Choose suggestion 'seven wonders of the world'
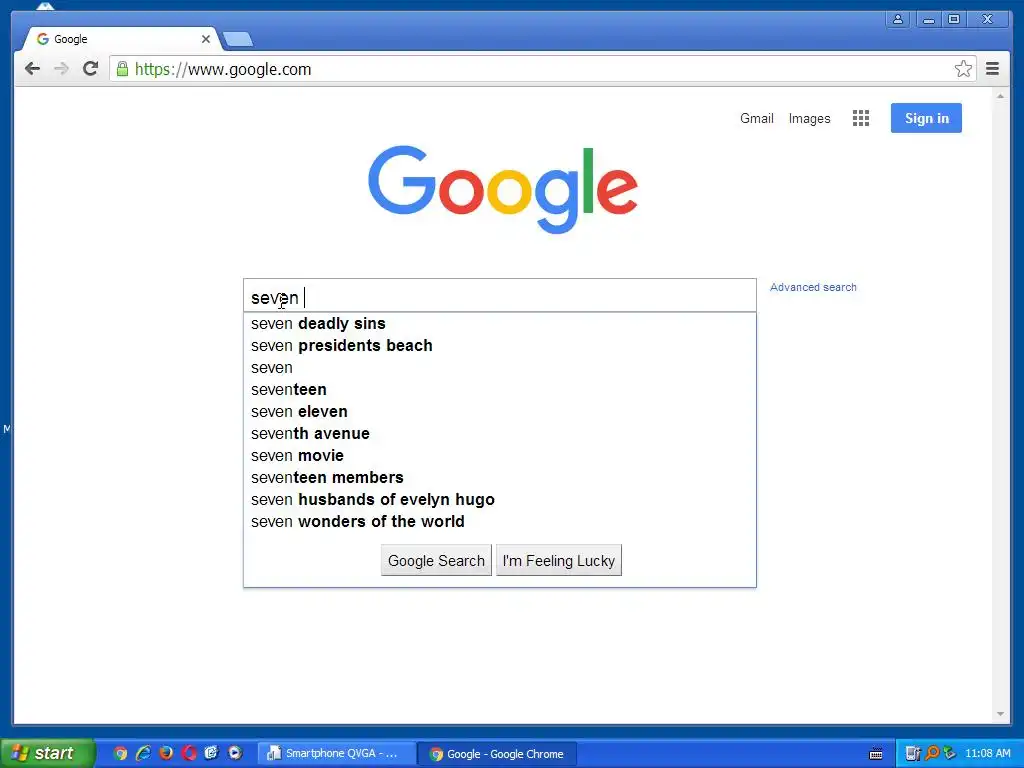 pyautogui.click(x=500, y=522)
